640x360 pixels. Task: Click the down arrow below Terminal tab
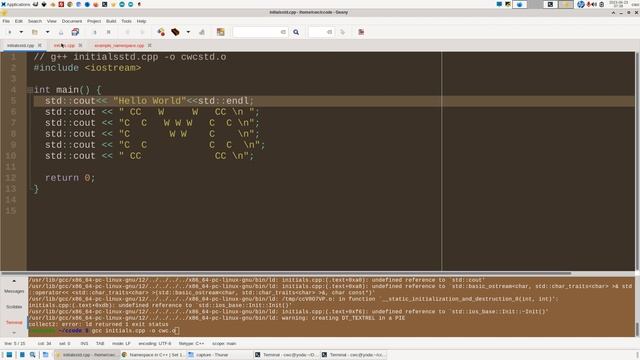tap(14, 333)
